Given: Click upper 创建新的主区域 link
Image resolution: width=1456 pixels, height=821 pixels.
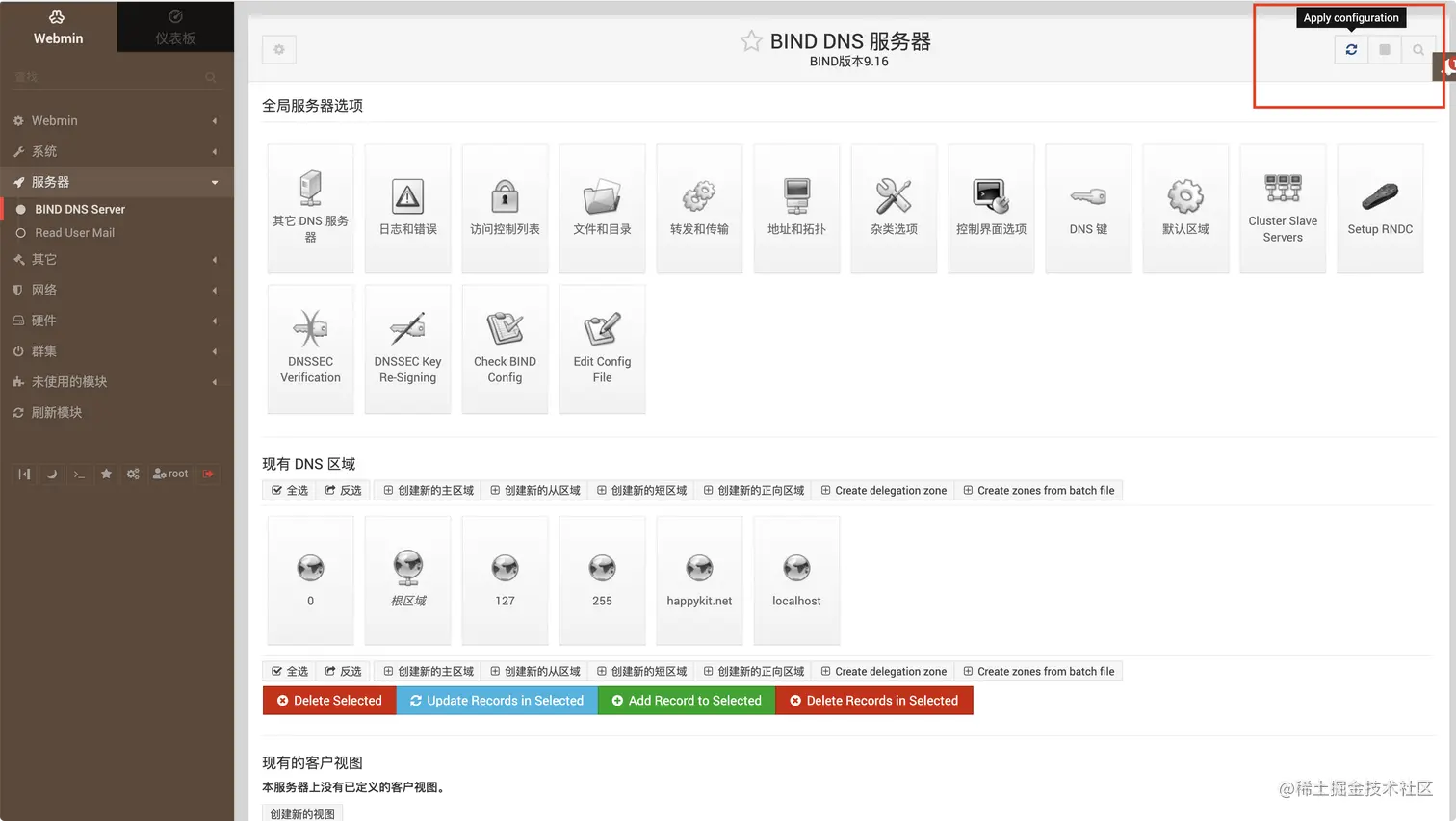Looking at the screenshot, I should point(428,491).
